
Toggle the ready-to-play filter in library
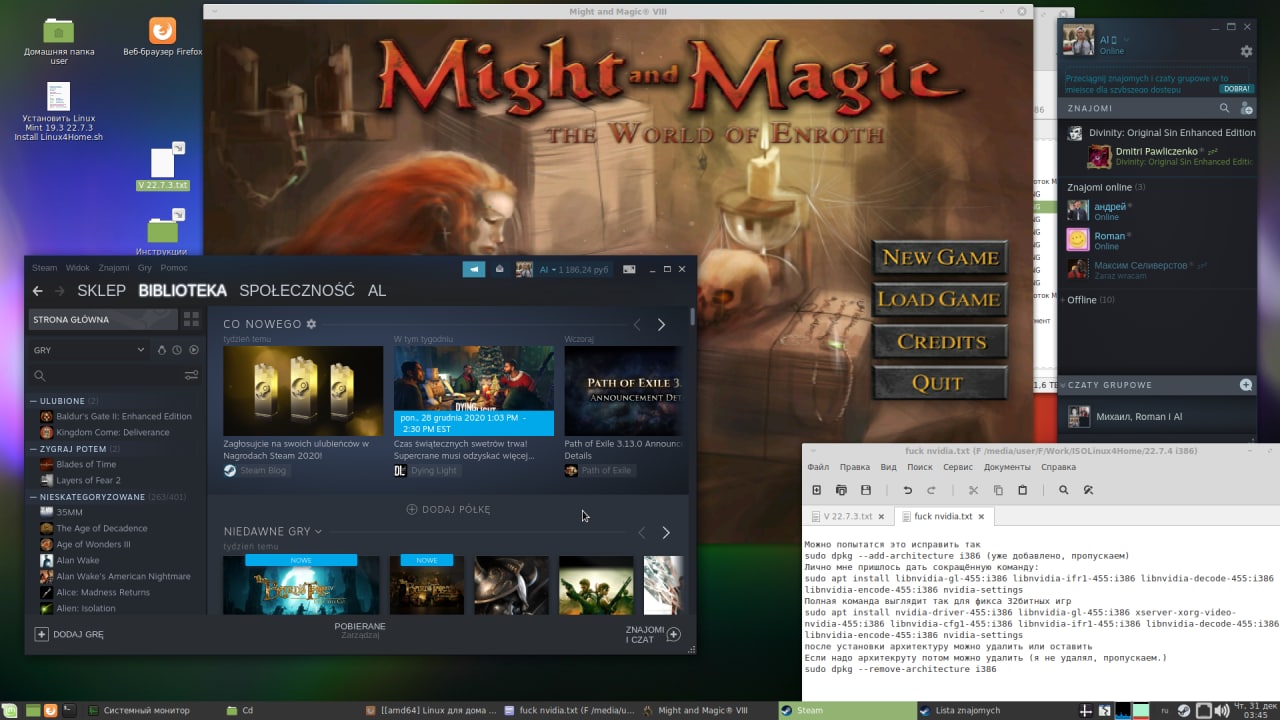coord(194,350)
